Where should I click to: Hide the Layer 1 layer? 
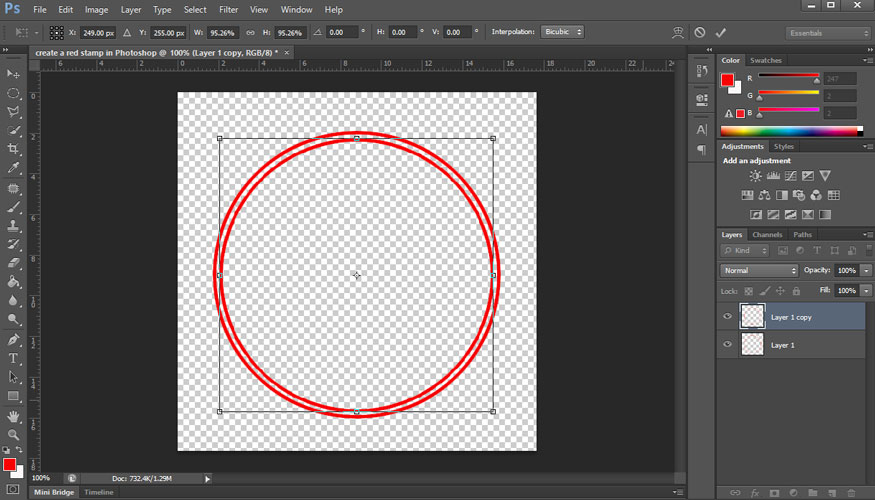[x=728, y=345]
